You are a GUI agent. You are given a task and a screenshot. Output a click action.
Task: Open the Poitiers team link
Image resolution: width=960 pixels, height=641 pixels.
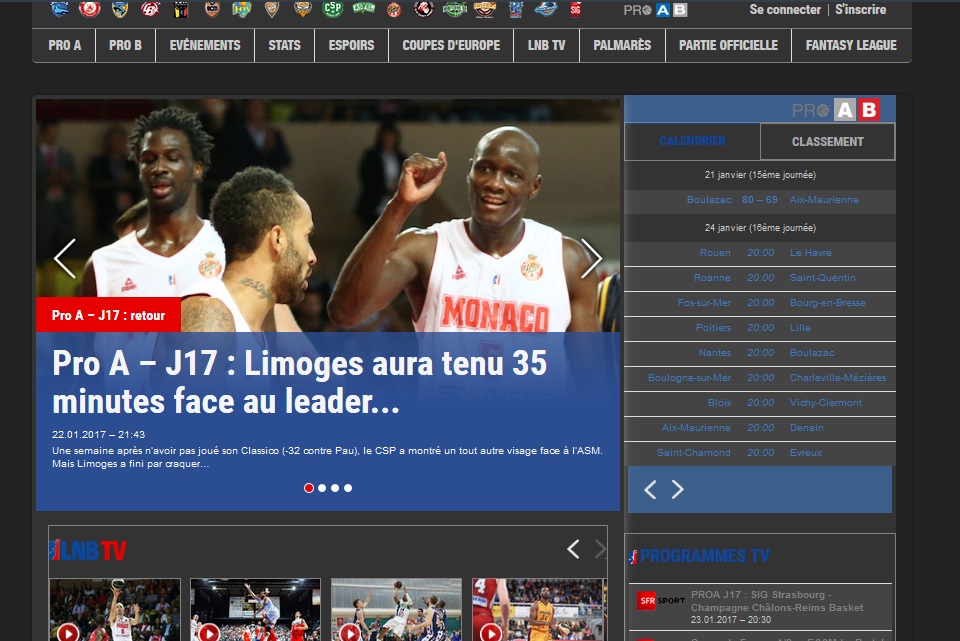[x=713, y=328]
